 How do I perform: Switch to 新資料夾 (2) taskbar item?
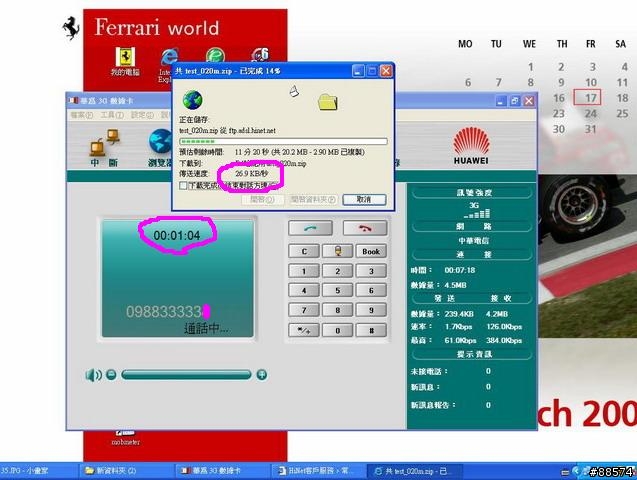point(126,471)
